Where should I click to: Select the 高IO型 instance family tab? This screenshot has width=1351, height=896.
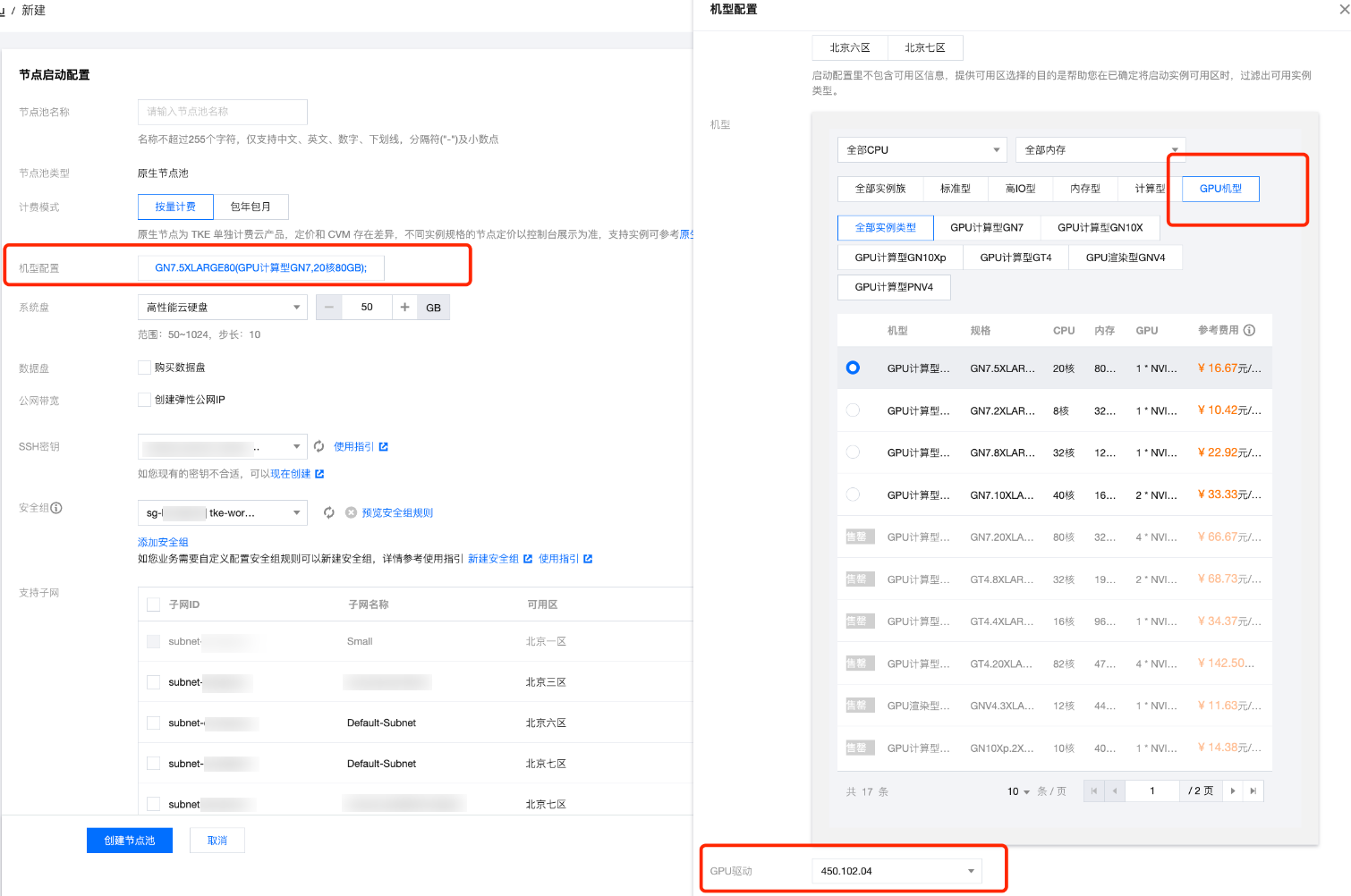pyautogui.click(x=1021, y=189)
